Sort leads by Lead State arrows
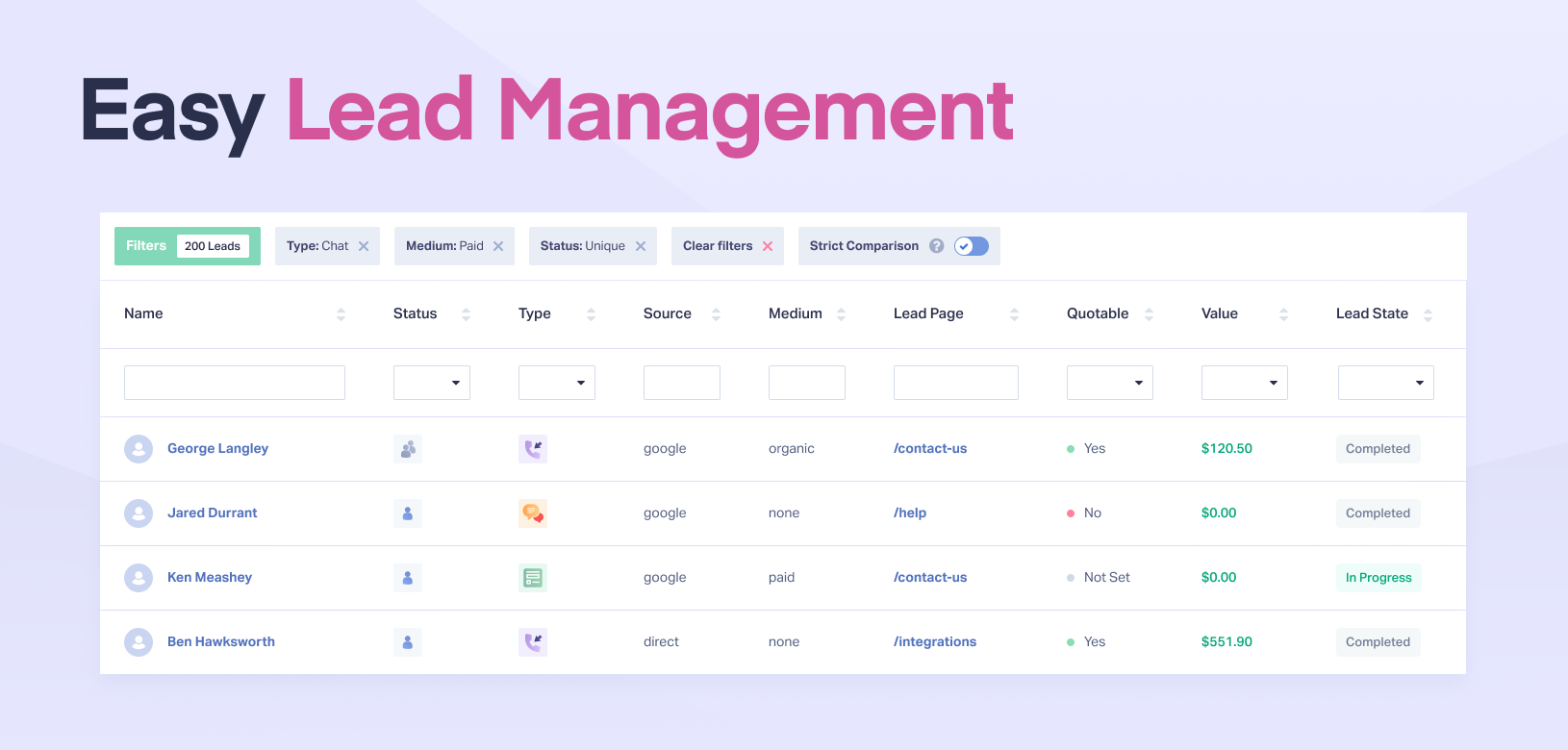The image size is (1568, 750). 1428,314
